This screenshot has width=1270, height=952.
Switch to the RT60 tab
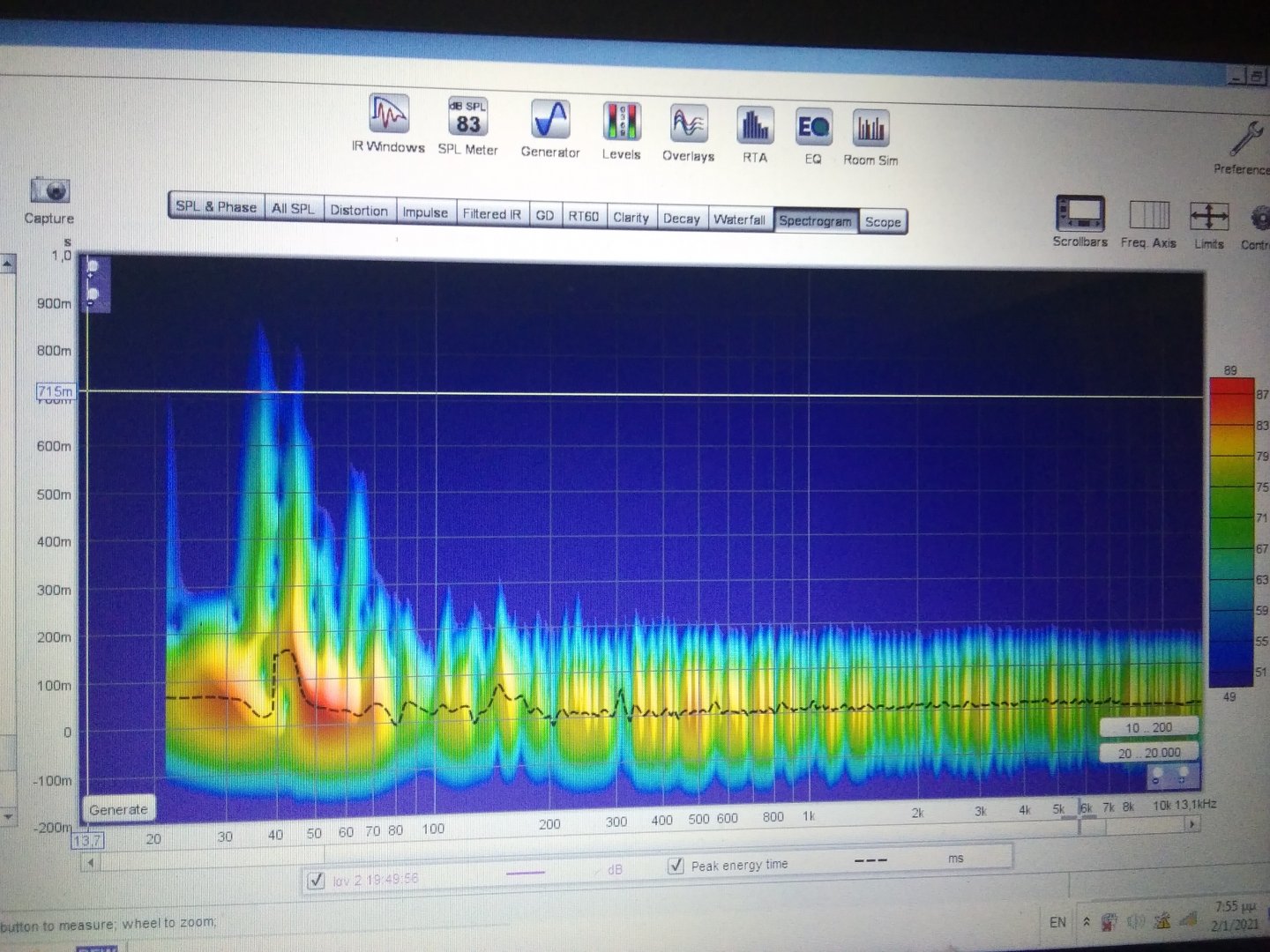pyautogui.click(x=583, y=216)
